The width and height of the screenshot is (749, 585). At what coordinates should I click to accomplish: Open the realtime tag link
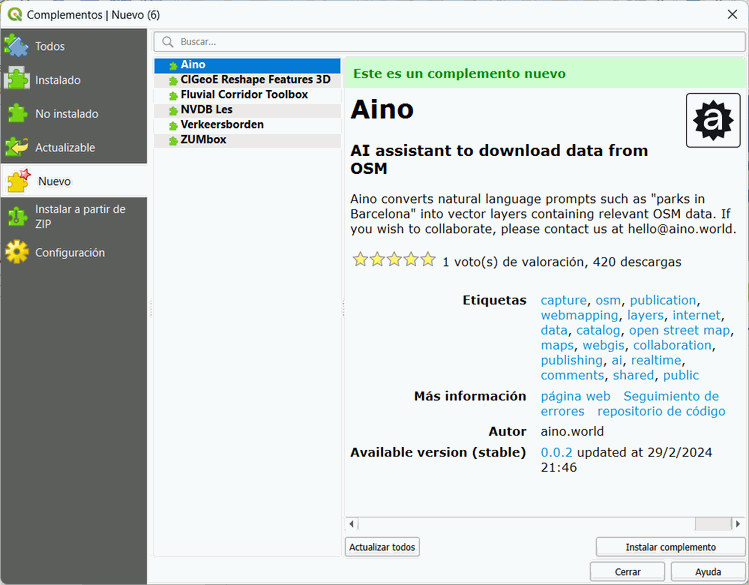coord(657,361)
